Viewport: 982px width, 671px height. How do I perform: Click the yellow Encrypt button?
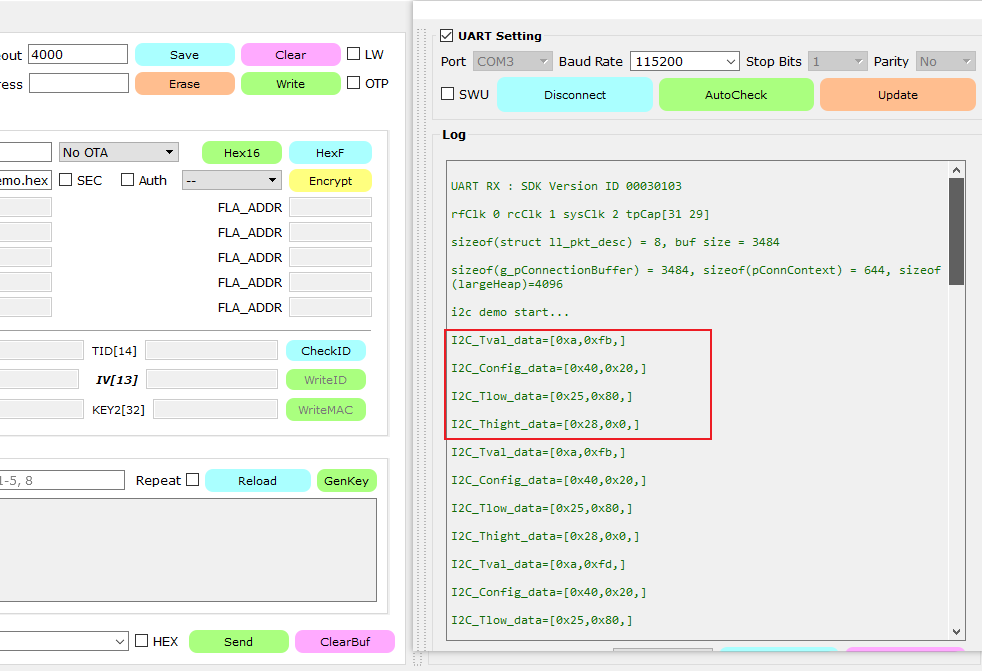click(x=330, y=181)
